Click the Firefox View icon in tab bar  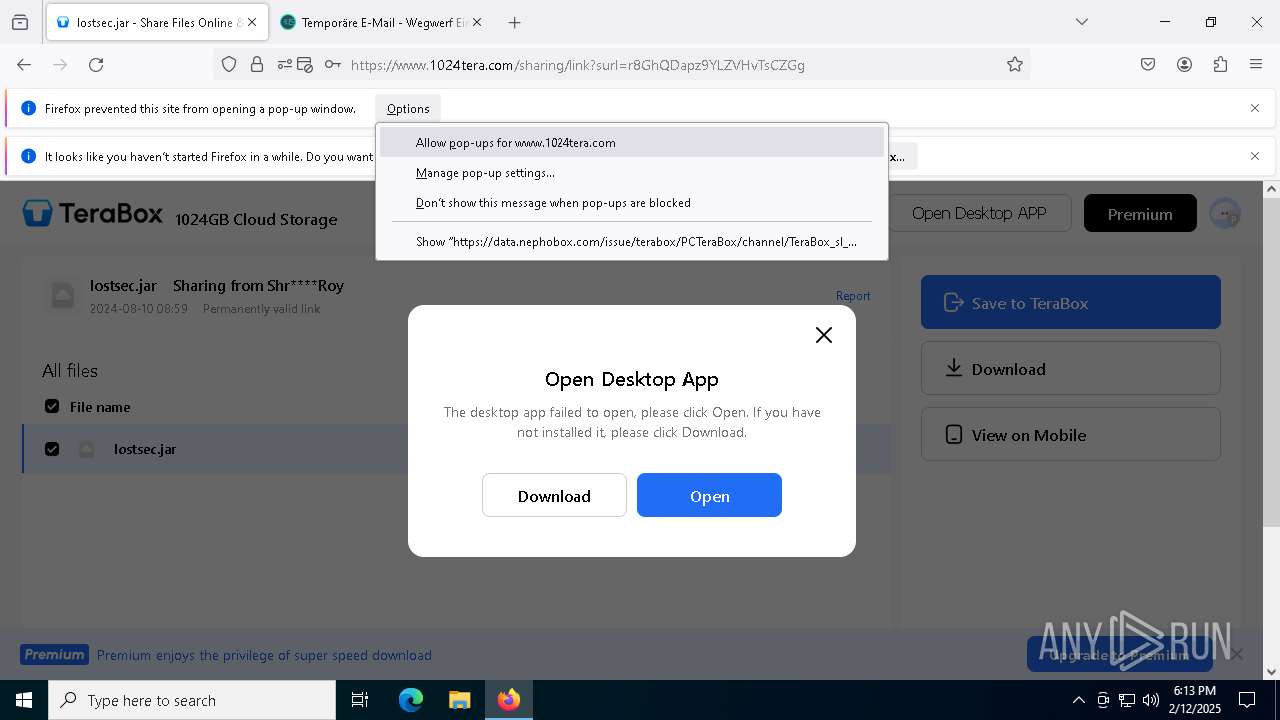point(20,22)
